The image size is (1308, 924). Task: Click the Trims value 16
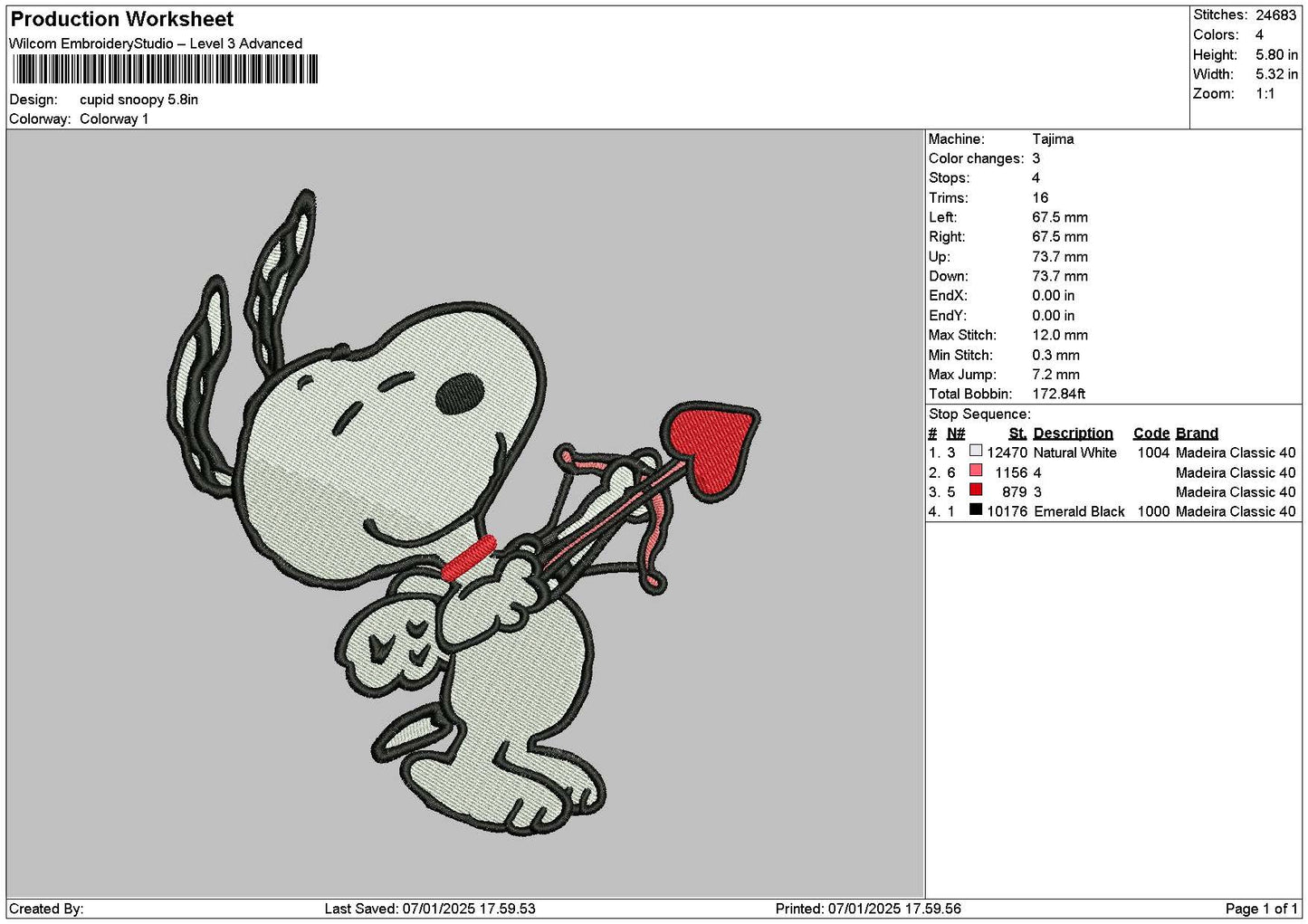tap(1040, 198)
